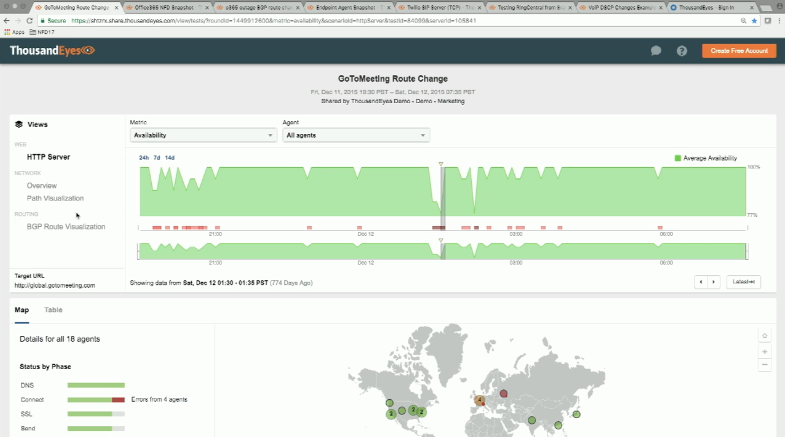Switch to the Table tab
The image size is (785, 437).
tap(53, 310)
